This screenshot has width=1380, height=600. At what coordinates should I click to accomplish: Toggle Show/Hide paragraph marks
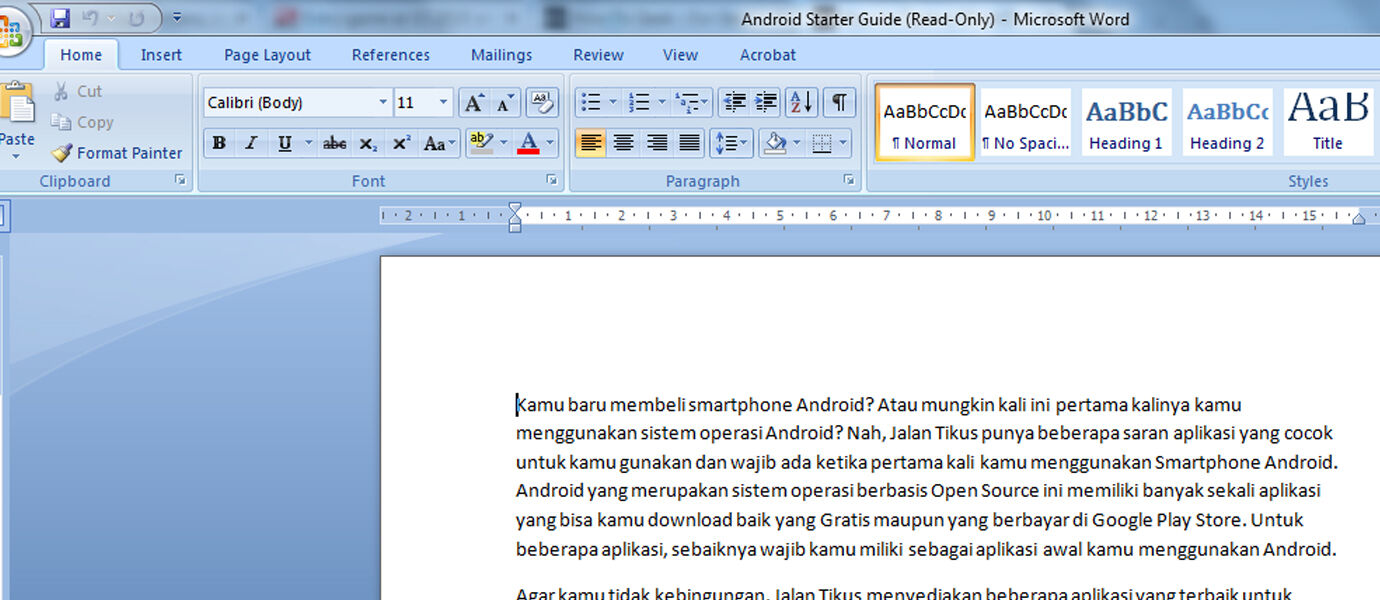tap(839, 101)
